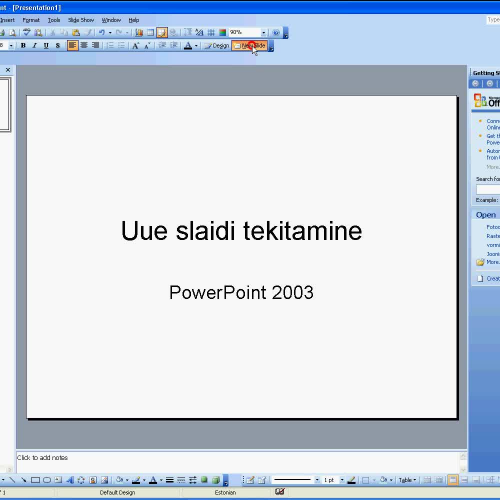Increase font size with the large A icon

coord(135,46)
